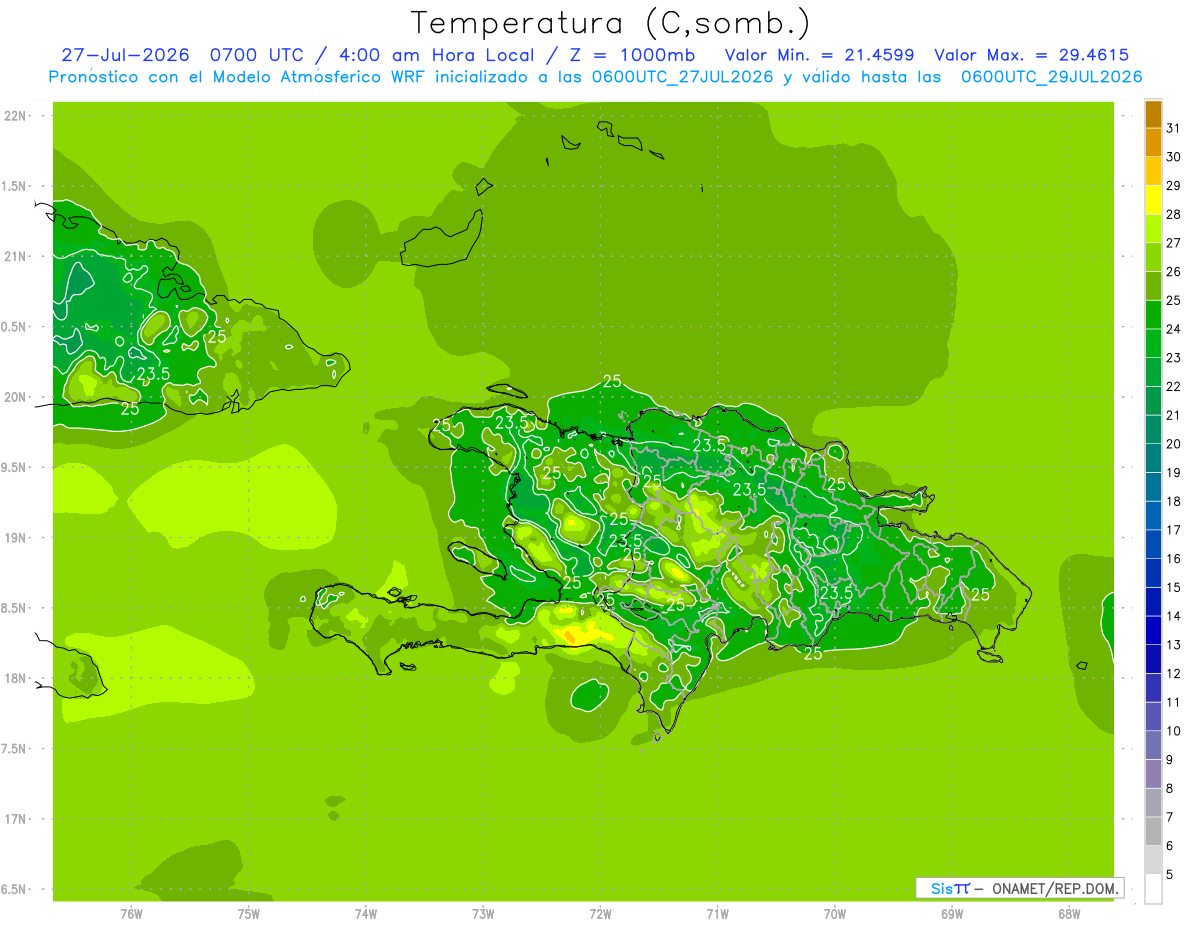Click the '17N' latitude label
1200x927 pixels.
point(15,819)
